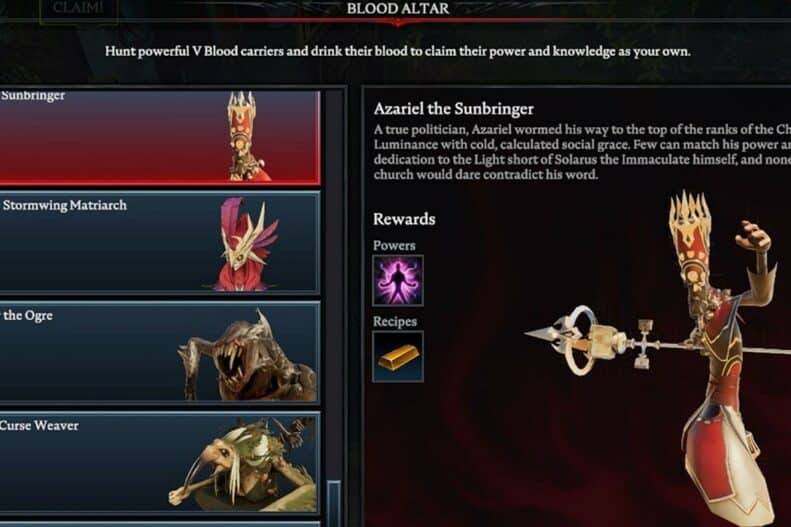The height and width of the screenshot is (527, 791).
Task: Click the purple power reward icon
Action: coord(398,280)
